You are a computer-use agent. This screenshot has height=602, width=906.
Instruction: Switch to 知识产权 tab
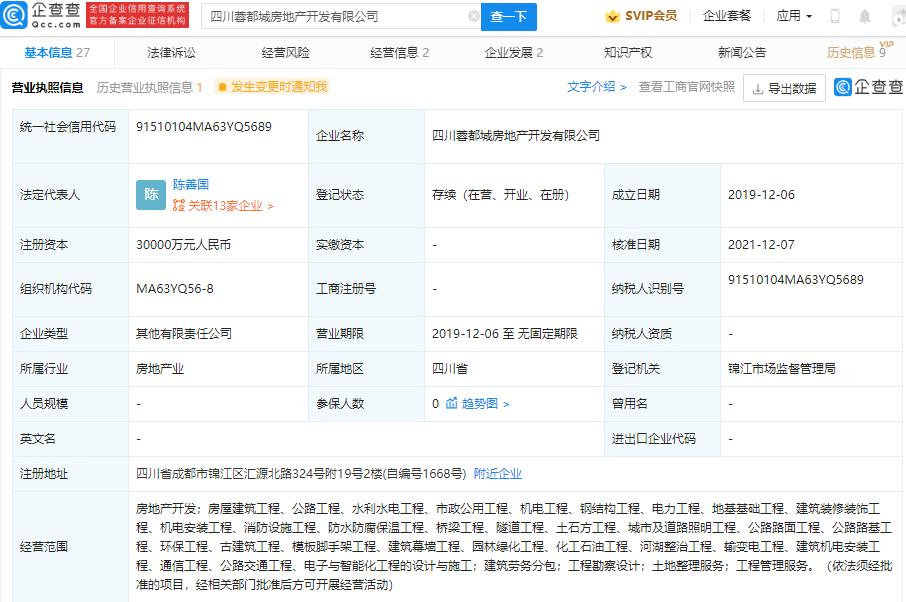point(628,53)
